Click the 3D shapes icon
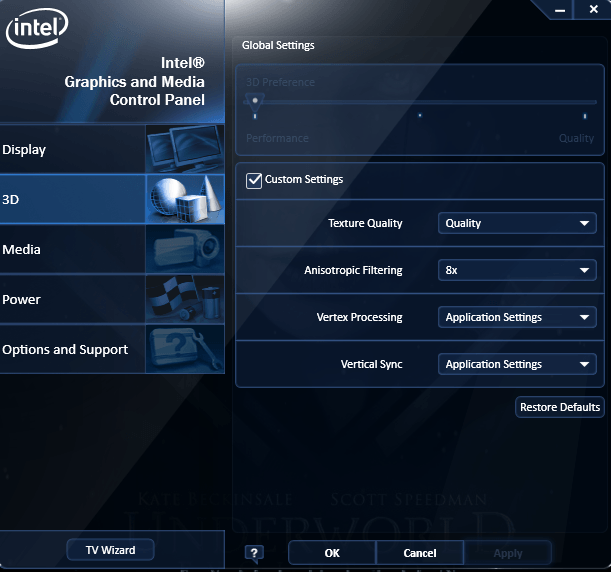Screen dimensions: 611x572 185,199
